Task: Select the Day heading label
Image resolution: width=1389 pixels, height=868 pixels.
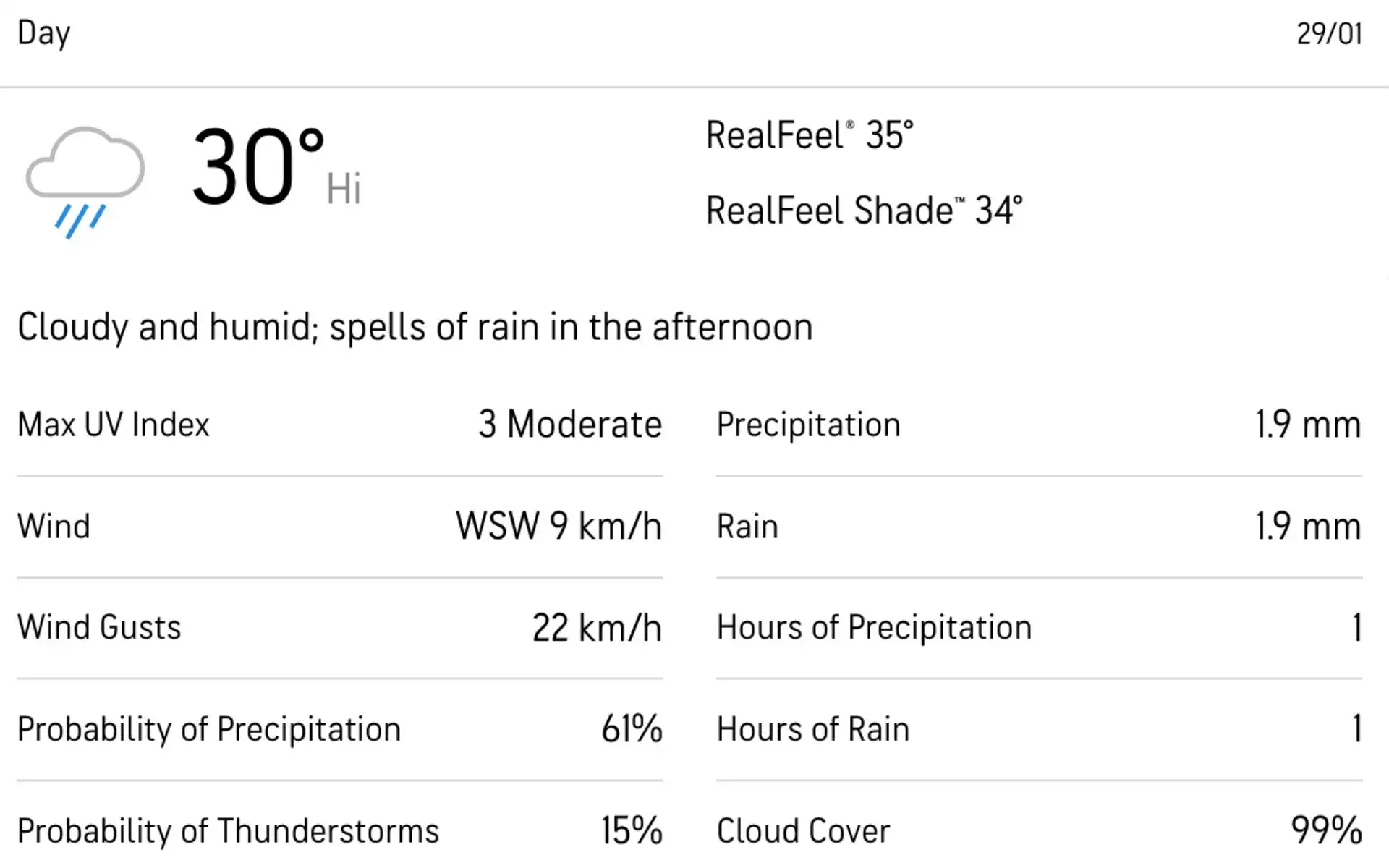Action: tap(44, 33)
